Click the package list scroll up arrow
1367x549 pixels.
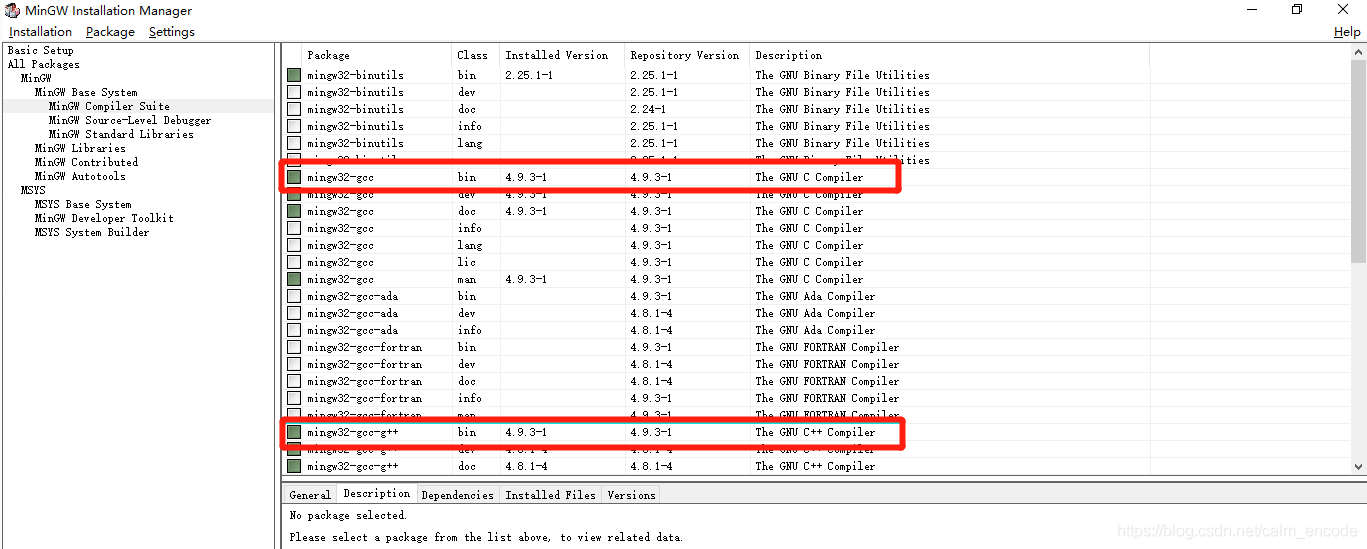(x=1358, y=53)
